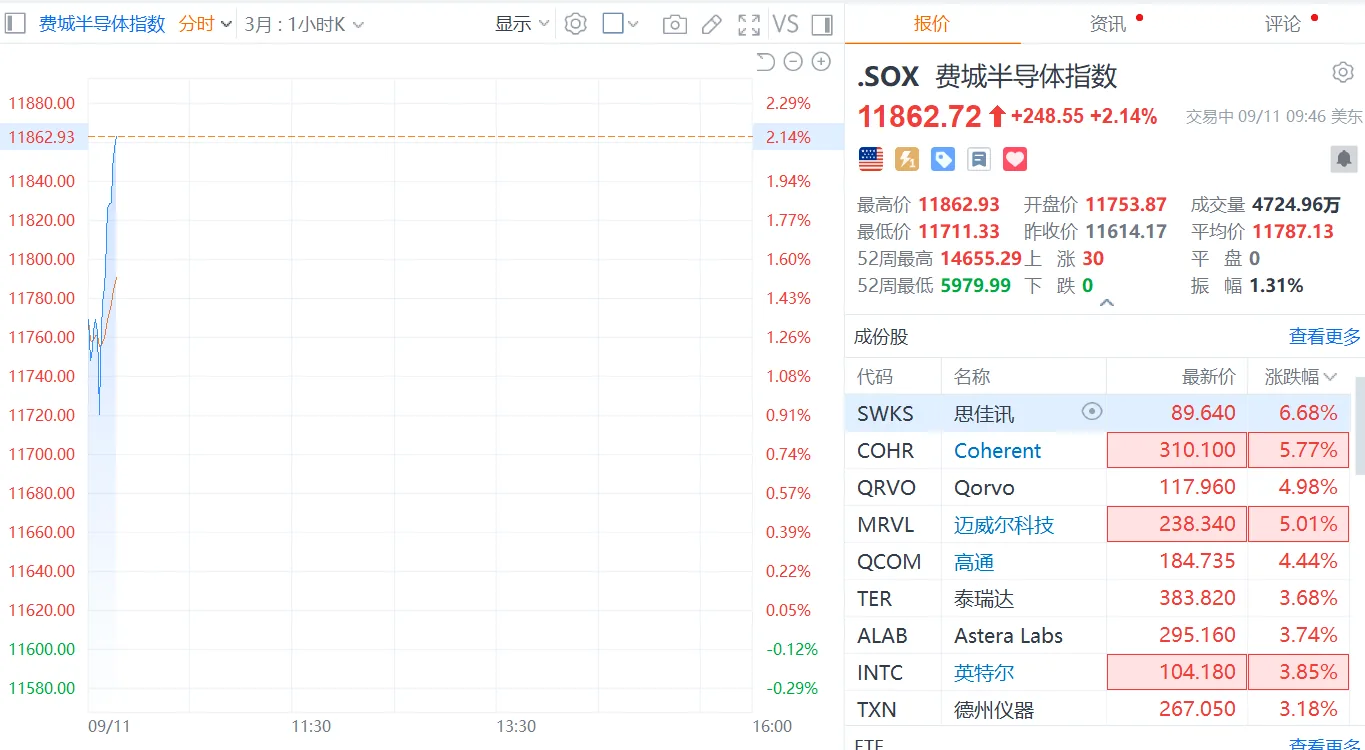The image size is (1365, 750).
Task: Click the orange lightning badge icon
Action: tap(907, 159)
